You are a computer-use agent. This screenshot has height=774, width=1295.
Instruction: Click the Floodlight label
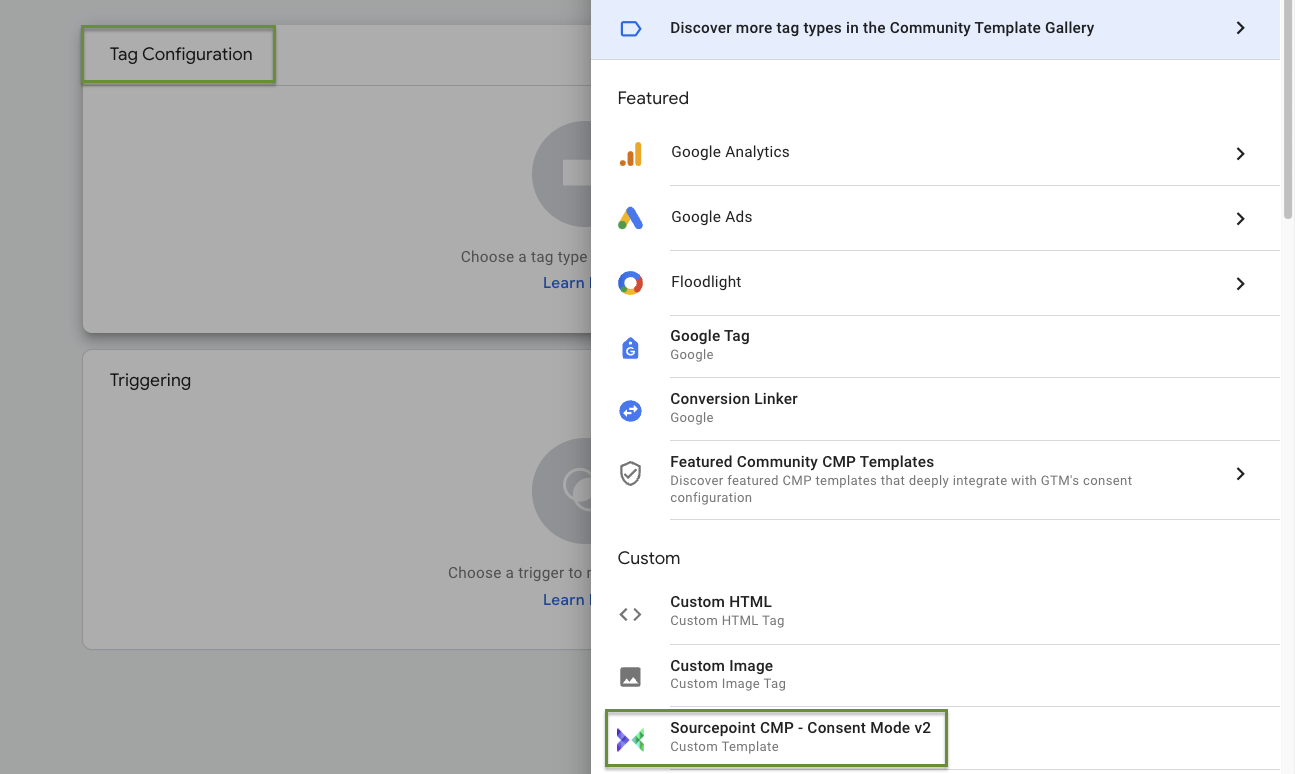click(x=706, y=282)
